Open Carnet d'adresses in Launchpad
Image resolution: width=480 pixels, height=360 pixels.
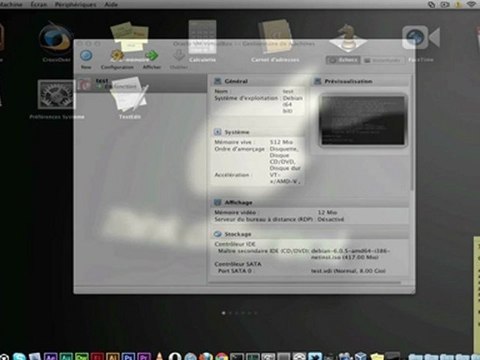(275, 37)
